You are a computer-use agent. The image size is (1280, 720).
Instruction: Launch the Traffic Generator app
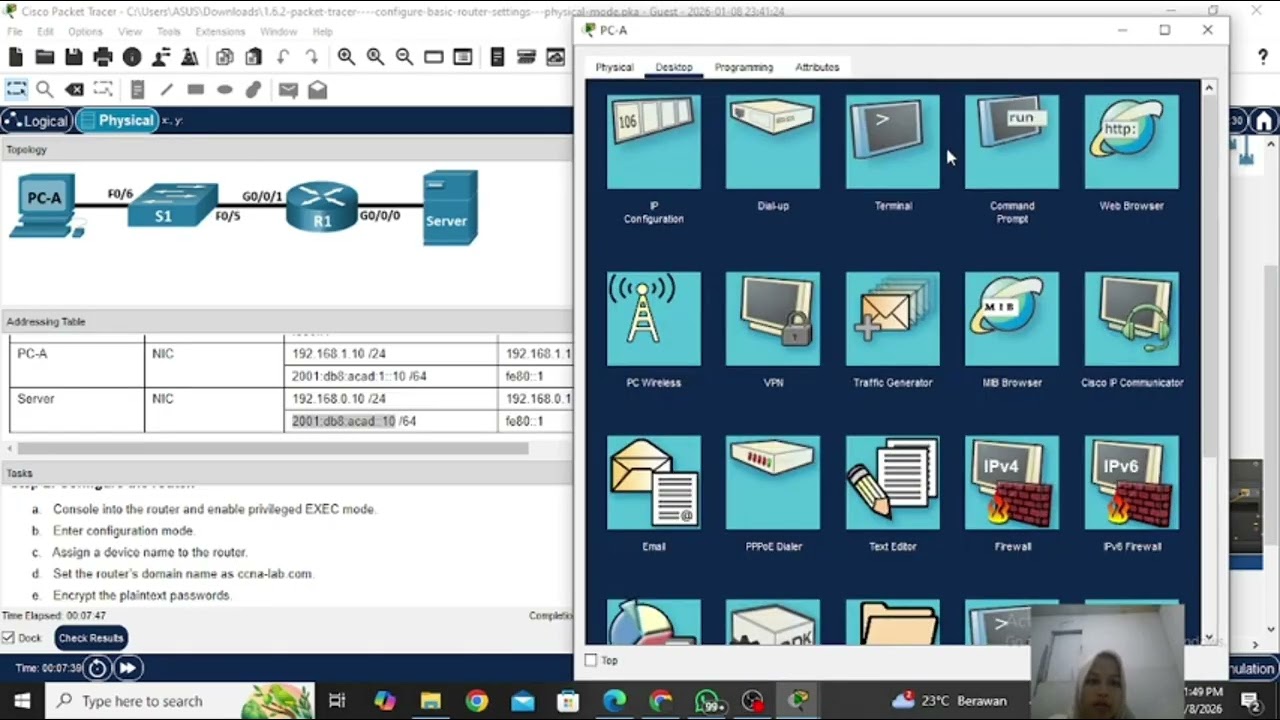coord(892,319)
